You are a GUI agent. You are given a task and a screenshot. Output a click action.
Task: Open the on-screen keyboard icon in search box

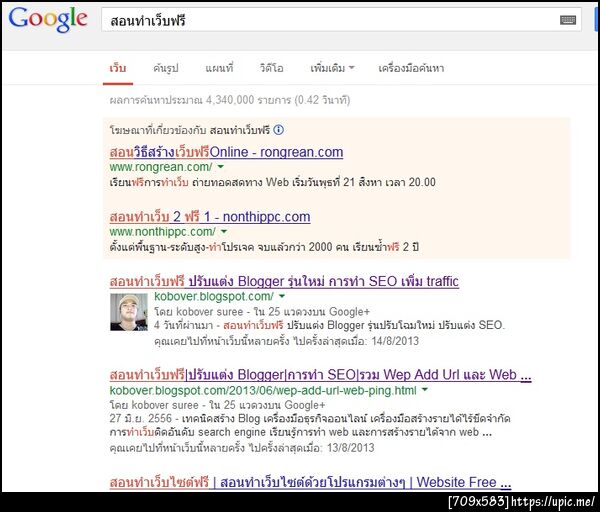[568, 20]
